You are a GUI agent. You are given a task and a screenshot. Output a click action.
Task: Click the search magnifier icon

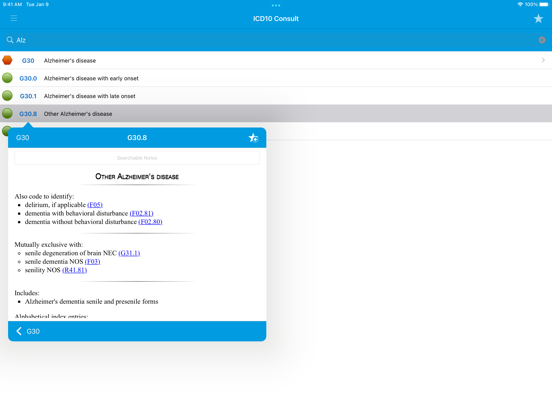pyautogui.click(x=10, y=40)
